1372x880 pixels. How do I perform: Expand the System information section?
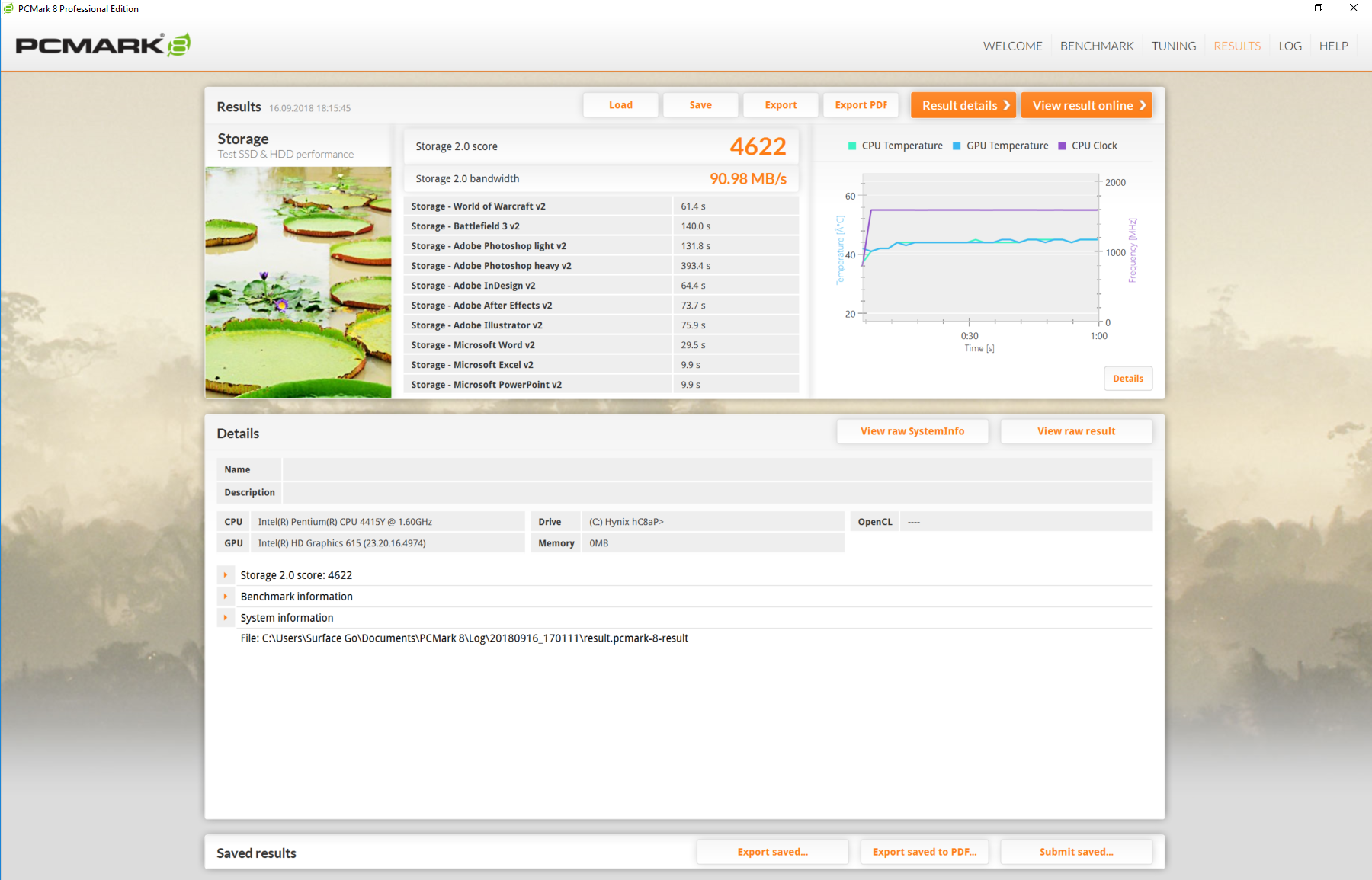tap(226, 618)
